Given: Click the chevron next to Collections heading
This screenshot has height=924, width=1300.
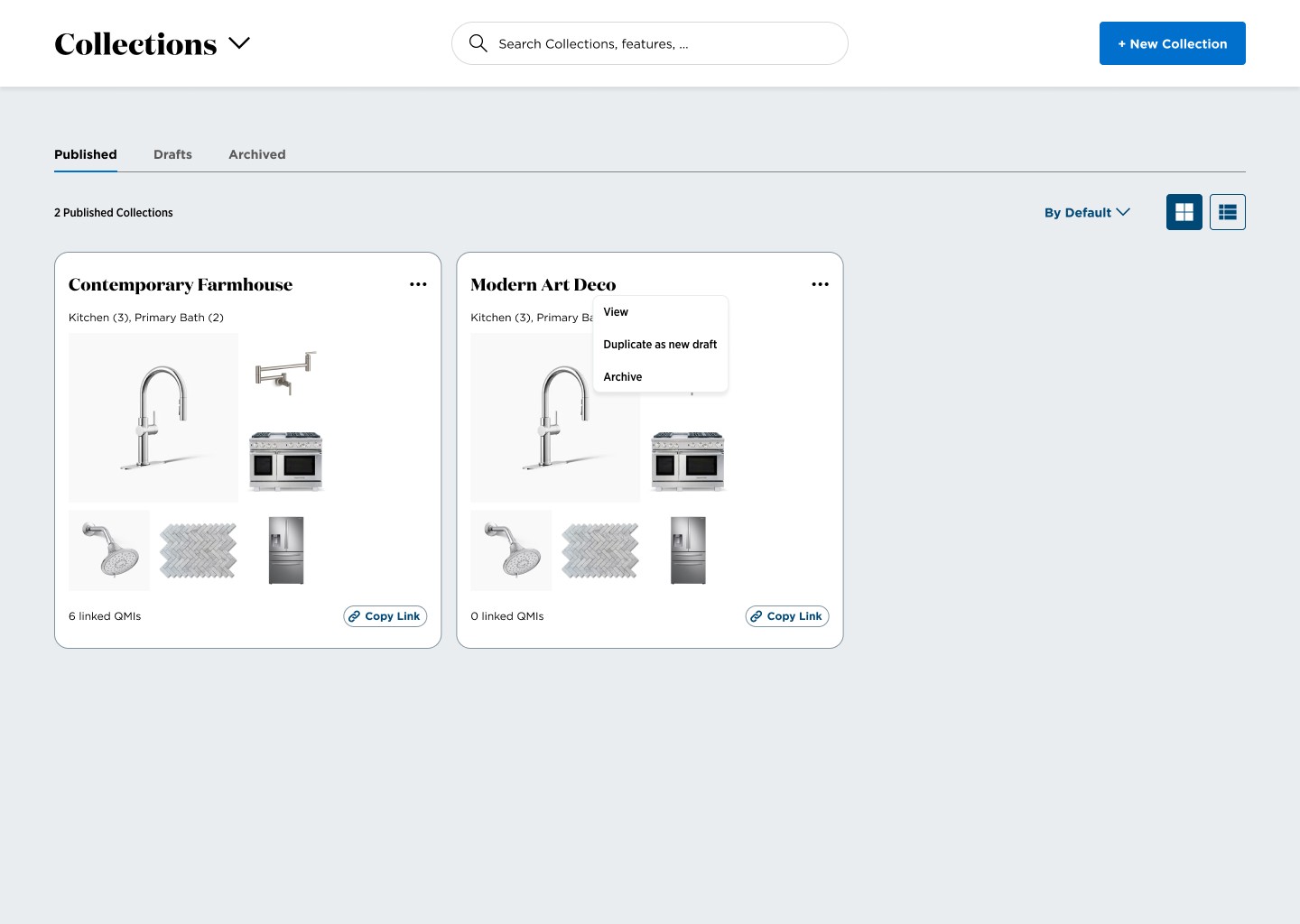Looking at the screenshot, I should point(239,42).
